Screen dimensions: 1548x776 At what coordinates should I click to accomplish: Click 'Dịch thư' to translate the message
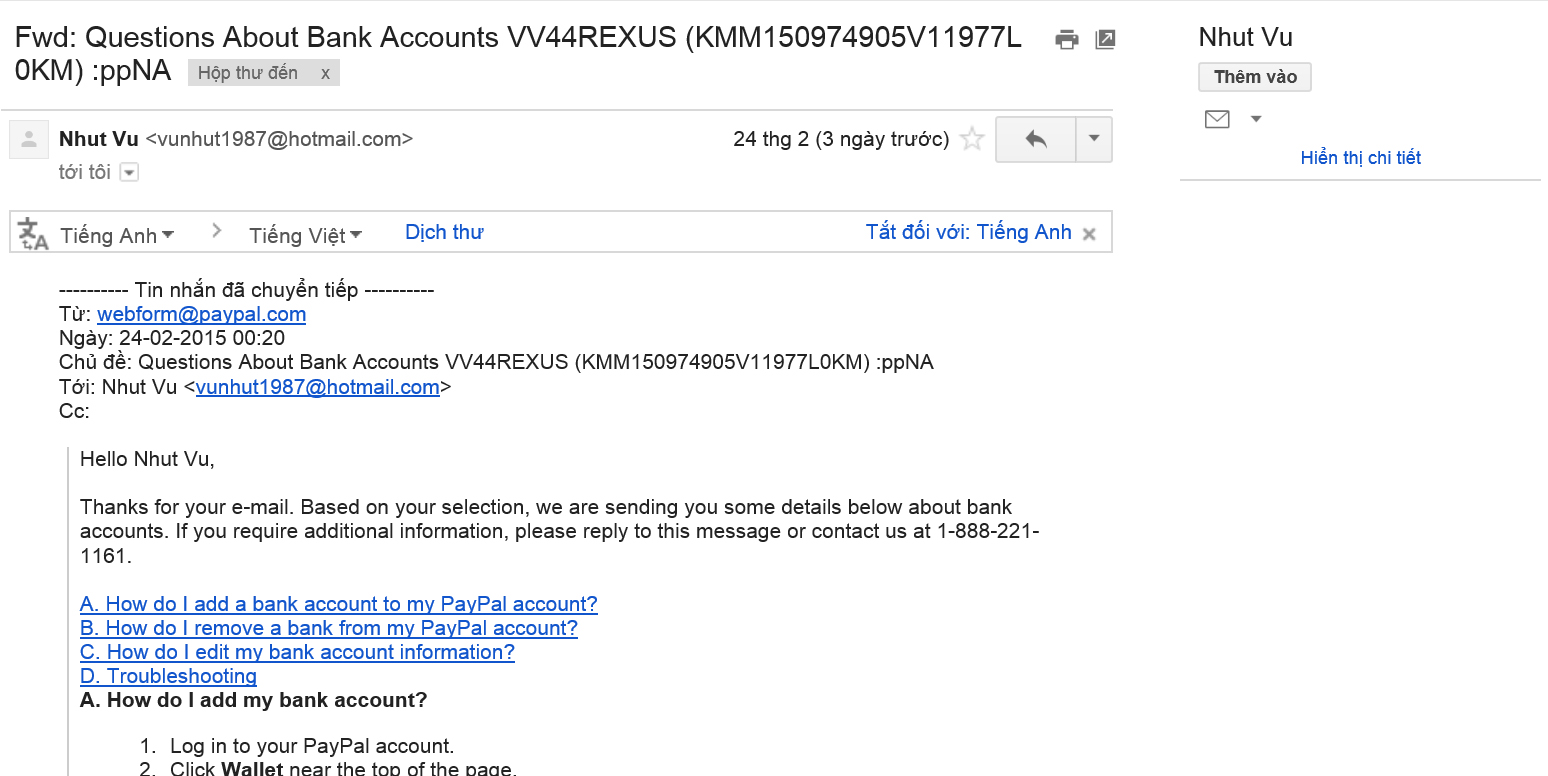[444, 232]
